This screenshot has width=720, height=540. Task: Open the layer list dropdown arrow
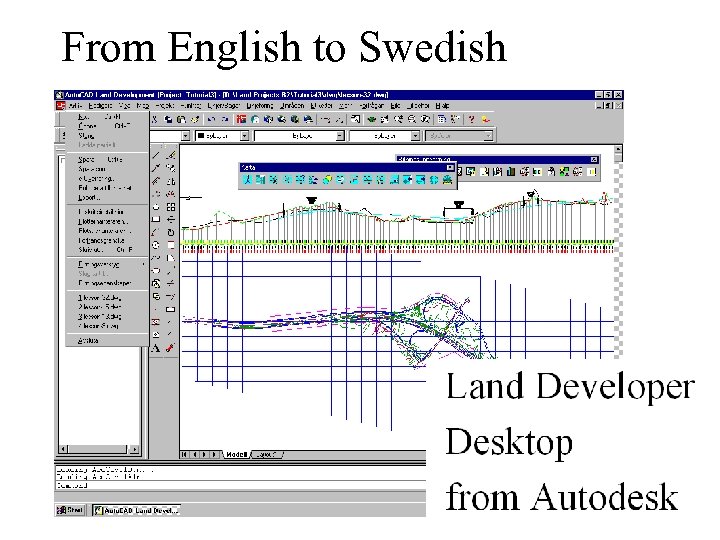185,136
